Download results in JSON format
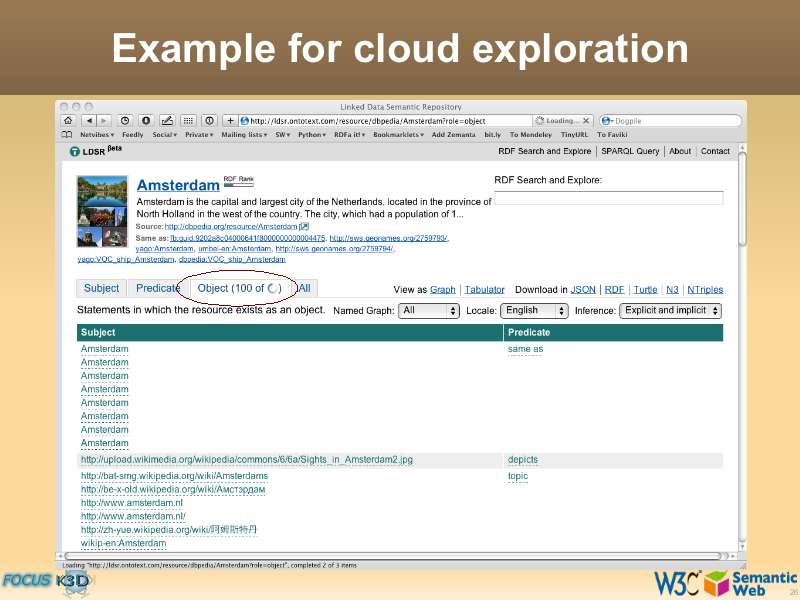This screenshot has height=600, width=800. [x=585, y=290]
